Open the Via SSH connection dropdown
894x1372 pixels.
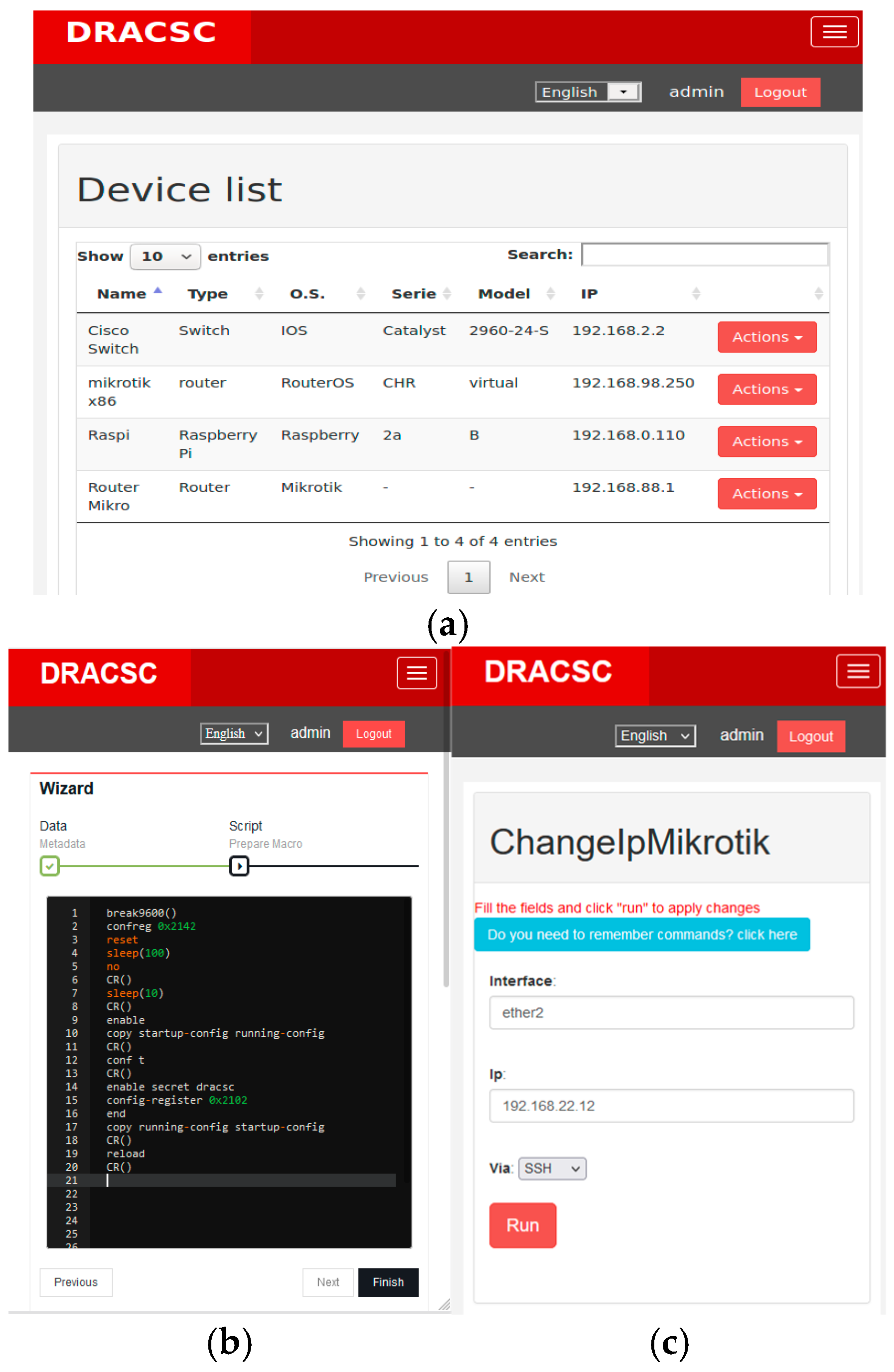[551, 1168]
